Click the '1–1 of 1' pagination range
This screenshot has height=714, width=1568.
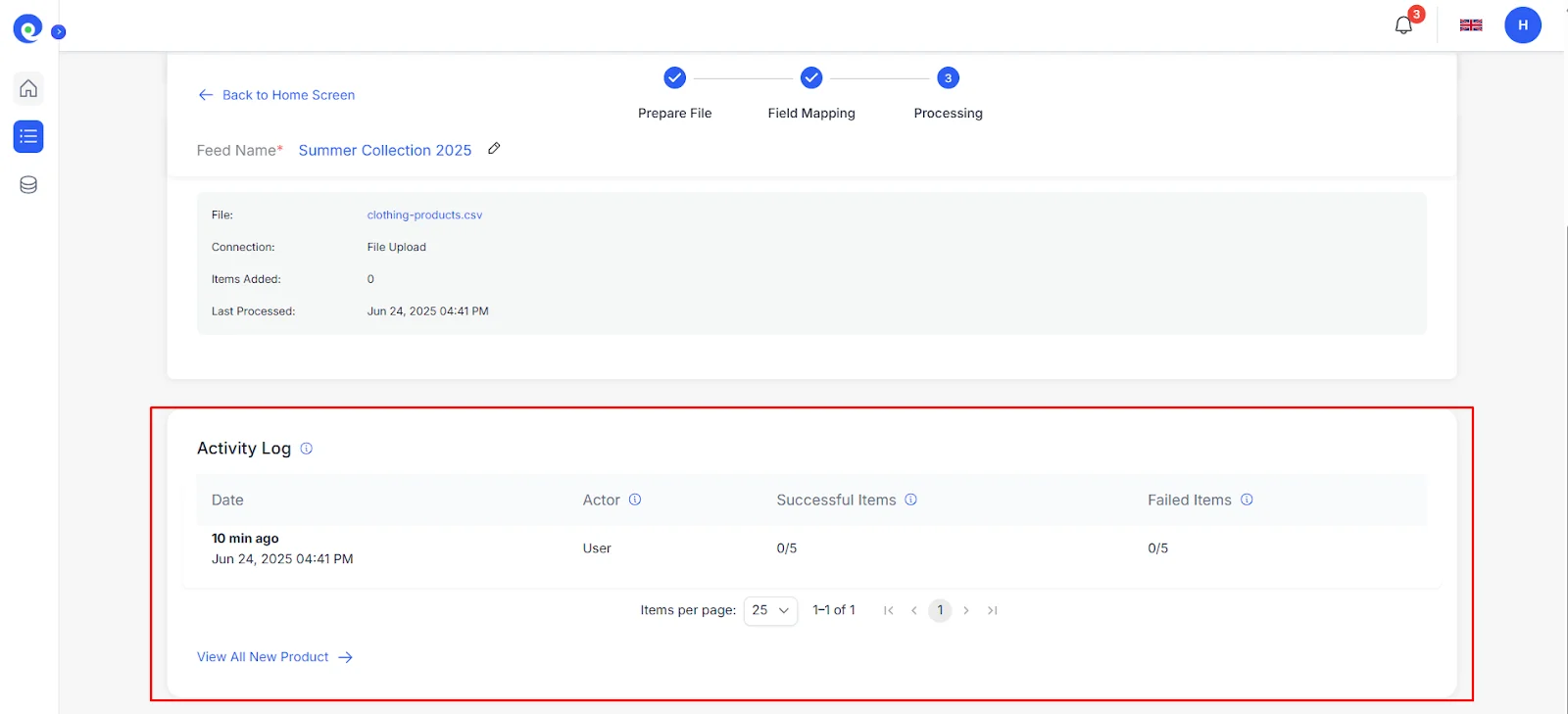(x=834, y=610)
